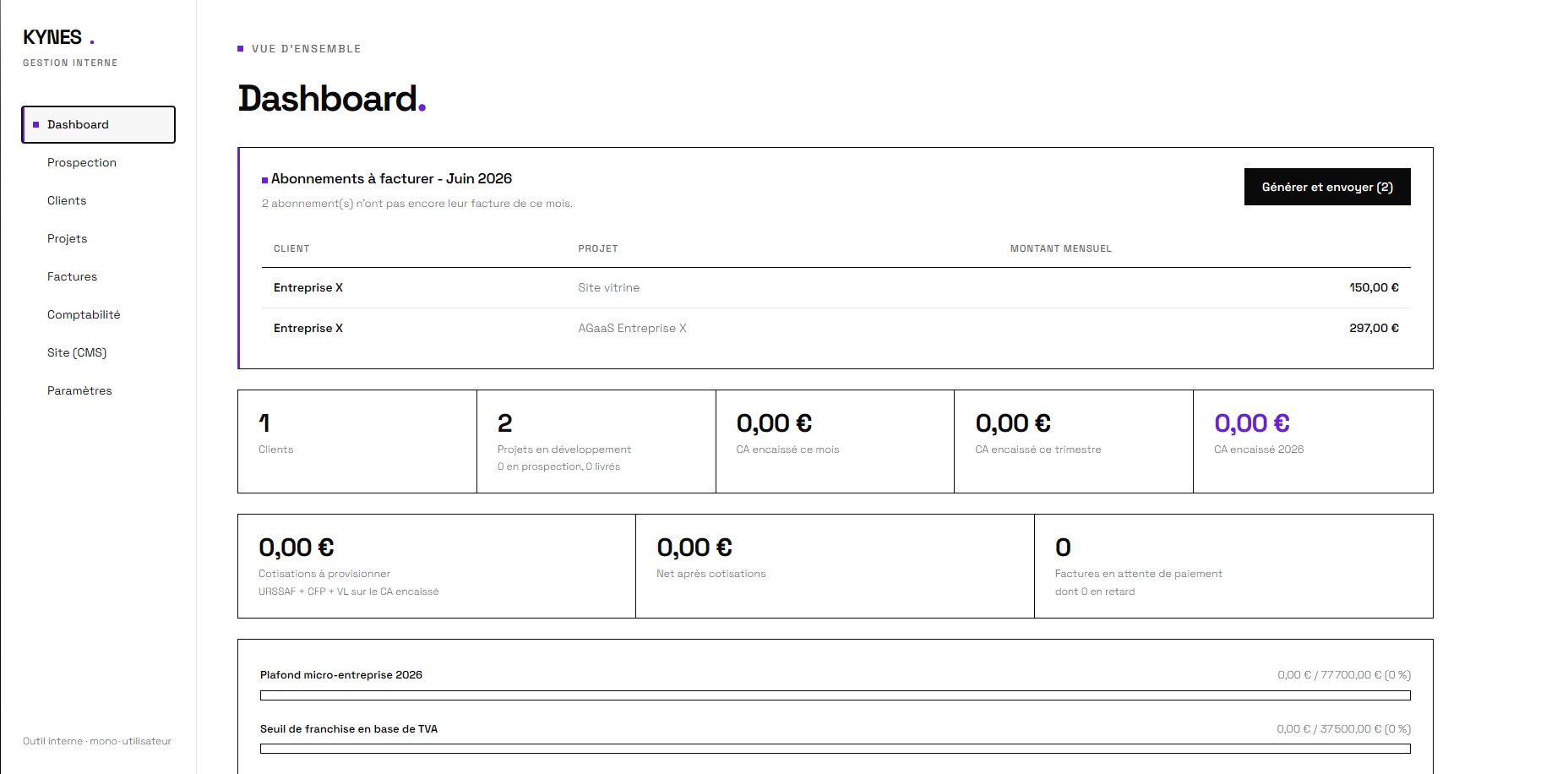Select the AGaaS Entreprise X subscription row
1568x774 pixels.
coord(836,329)
